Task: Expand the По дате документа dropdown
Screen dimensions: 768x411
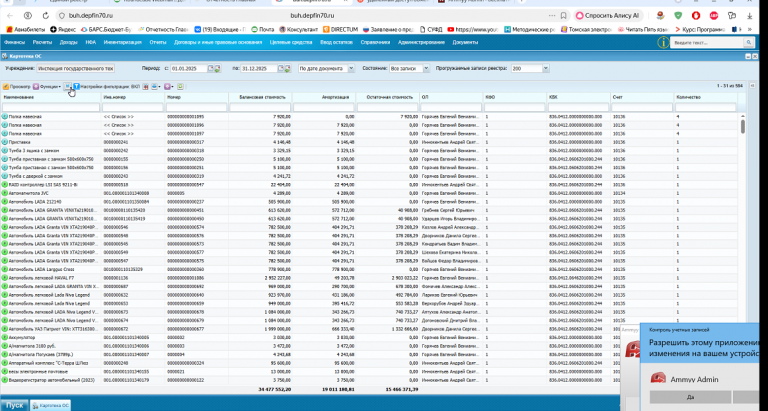Action: pyautogui.click(x=351, y=69)
